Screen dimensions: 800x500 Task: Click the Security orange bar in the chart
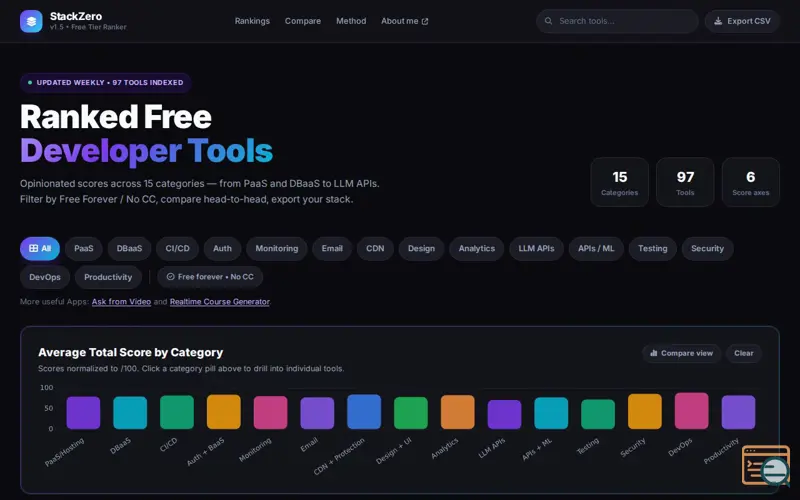tap(645, 411)
